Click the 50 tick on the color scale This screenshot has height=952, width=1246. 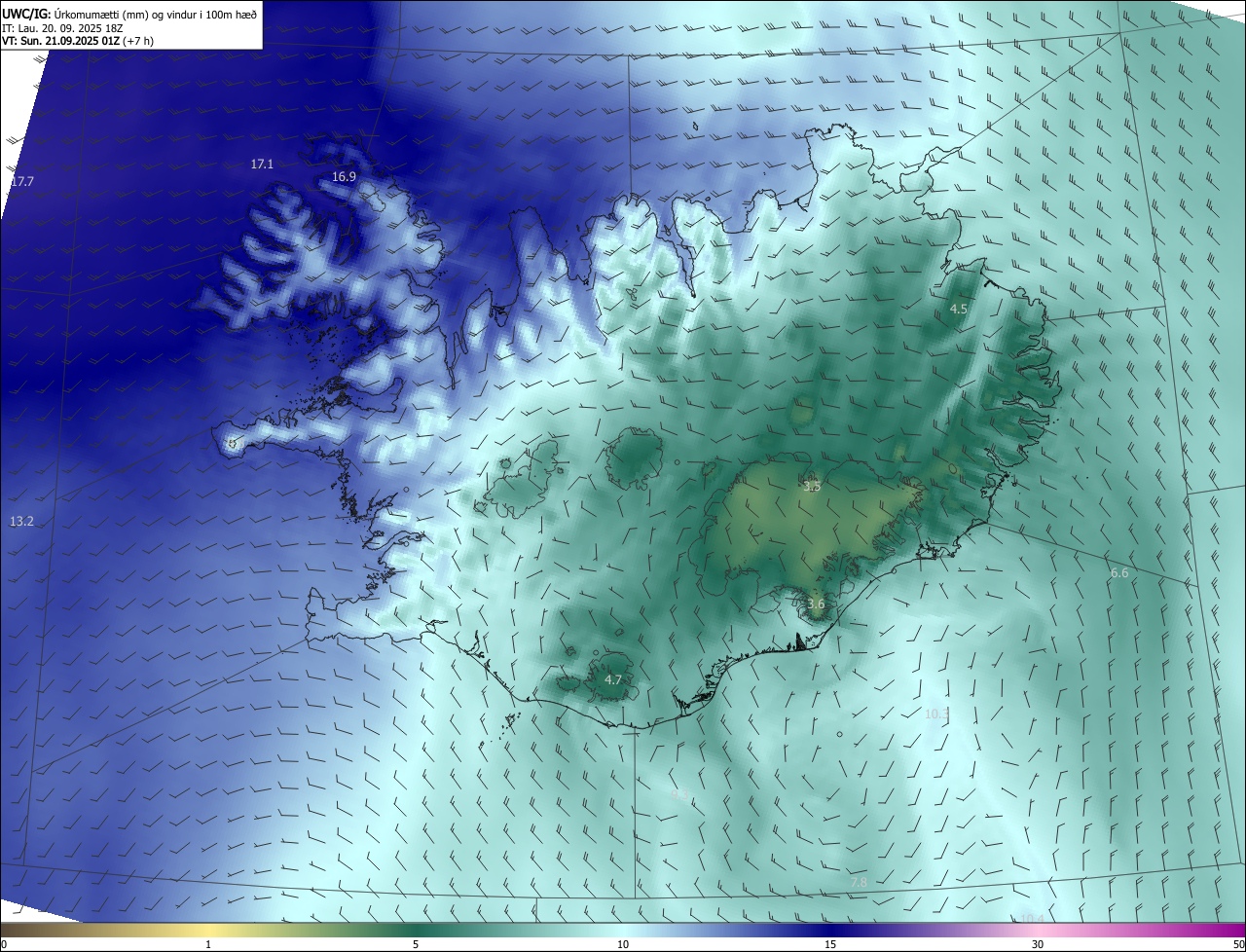coord(1239,944)
